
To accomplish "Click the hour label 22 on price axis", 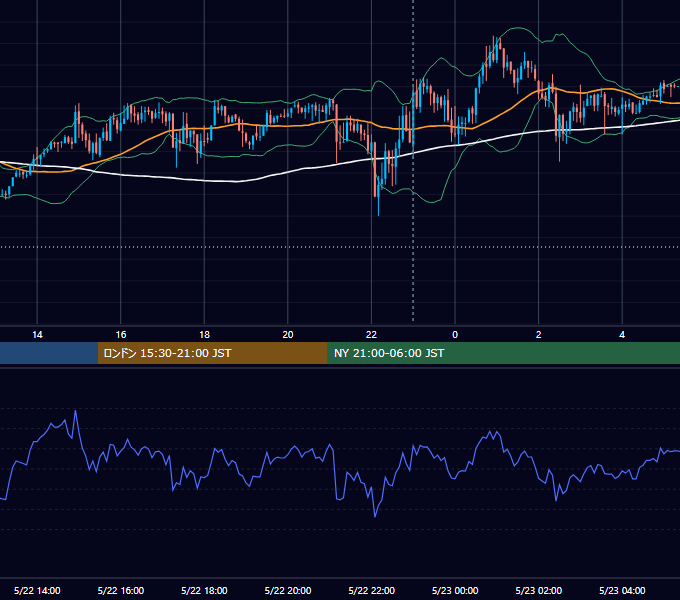I will [371, 335].
